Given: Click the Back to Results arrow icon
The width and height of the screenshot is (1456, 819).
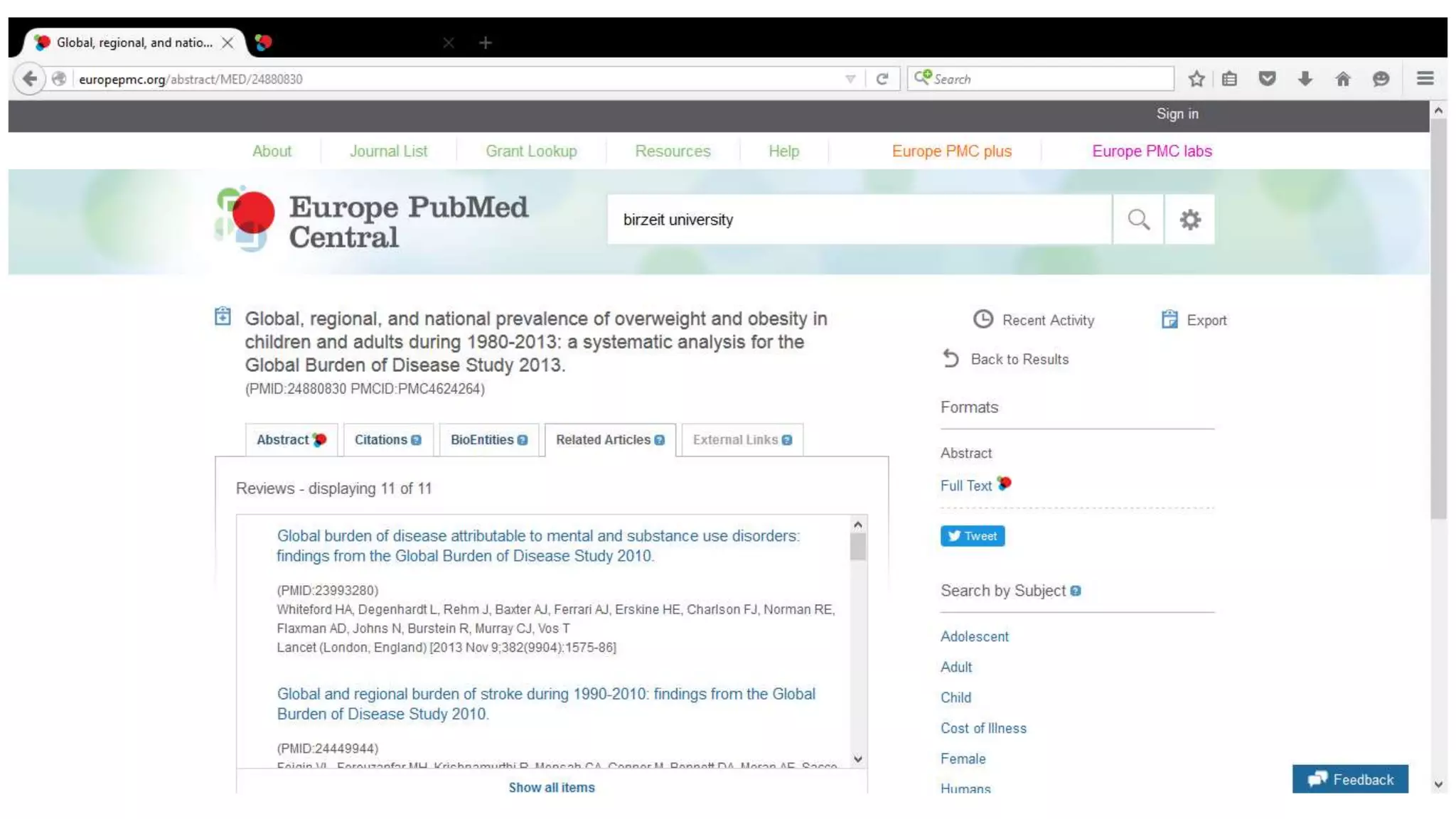Looking at the screenshot, I should point(951,359).
